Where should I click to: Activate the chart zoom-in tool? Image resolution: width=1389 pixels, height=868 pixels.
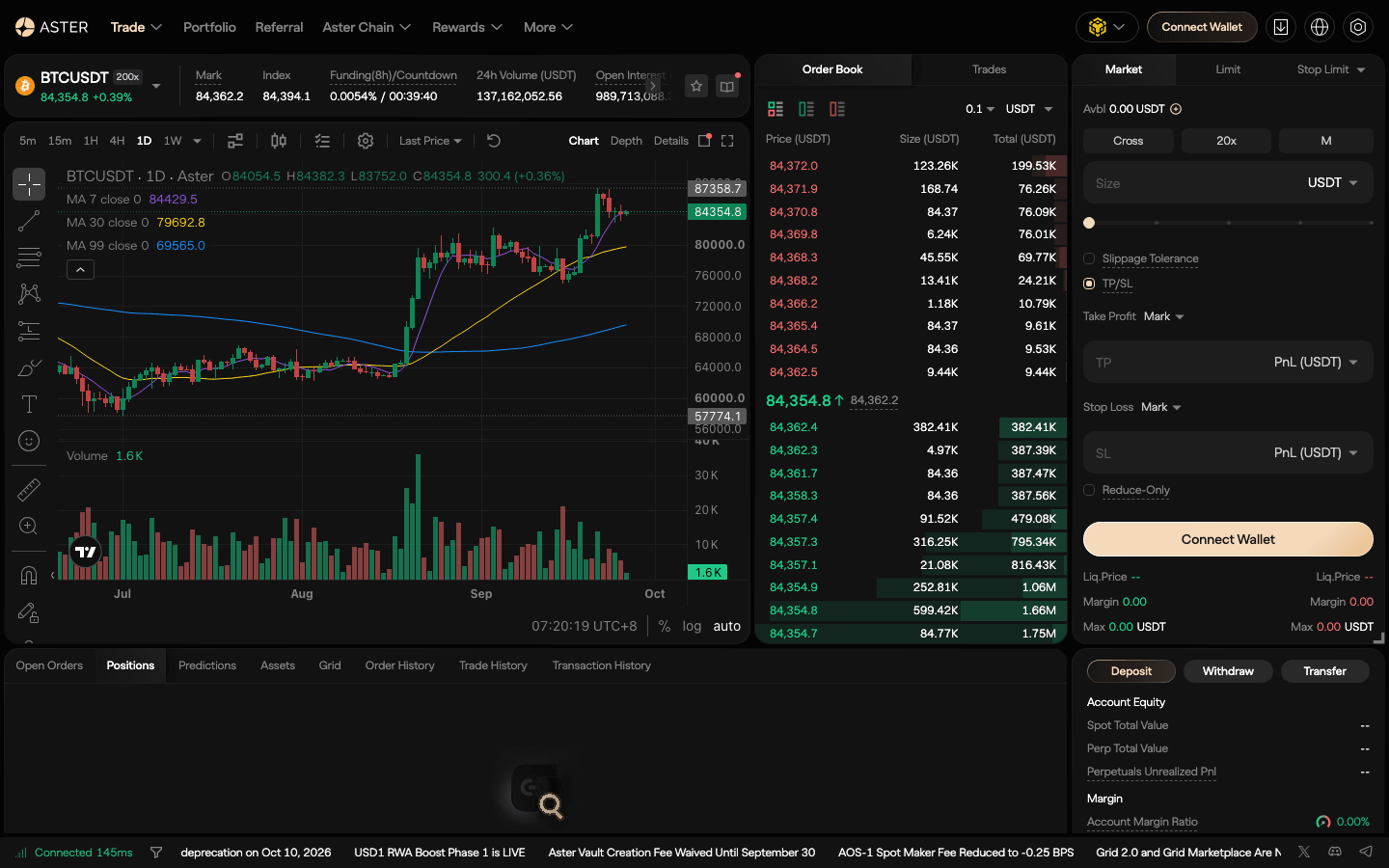[x=29, y=527]
